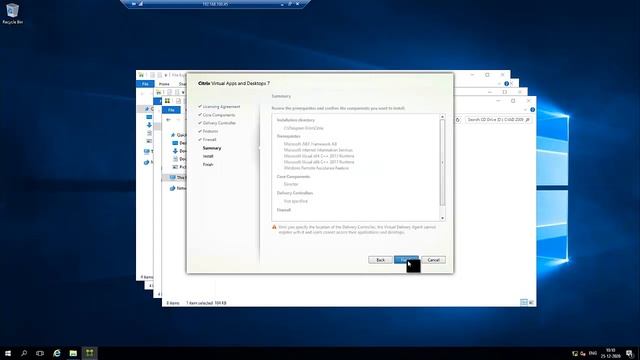Open the Windows Start menu
Screen dimensions: 640x360
pos(8,353)
